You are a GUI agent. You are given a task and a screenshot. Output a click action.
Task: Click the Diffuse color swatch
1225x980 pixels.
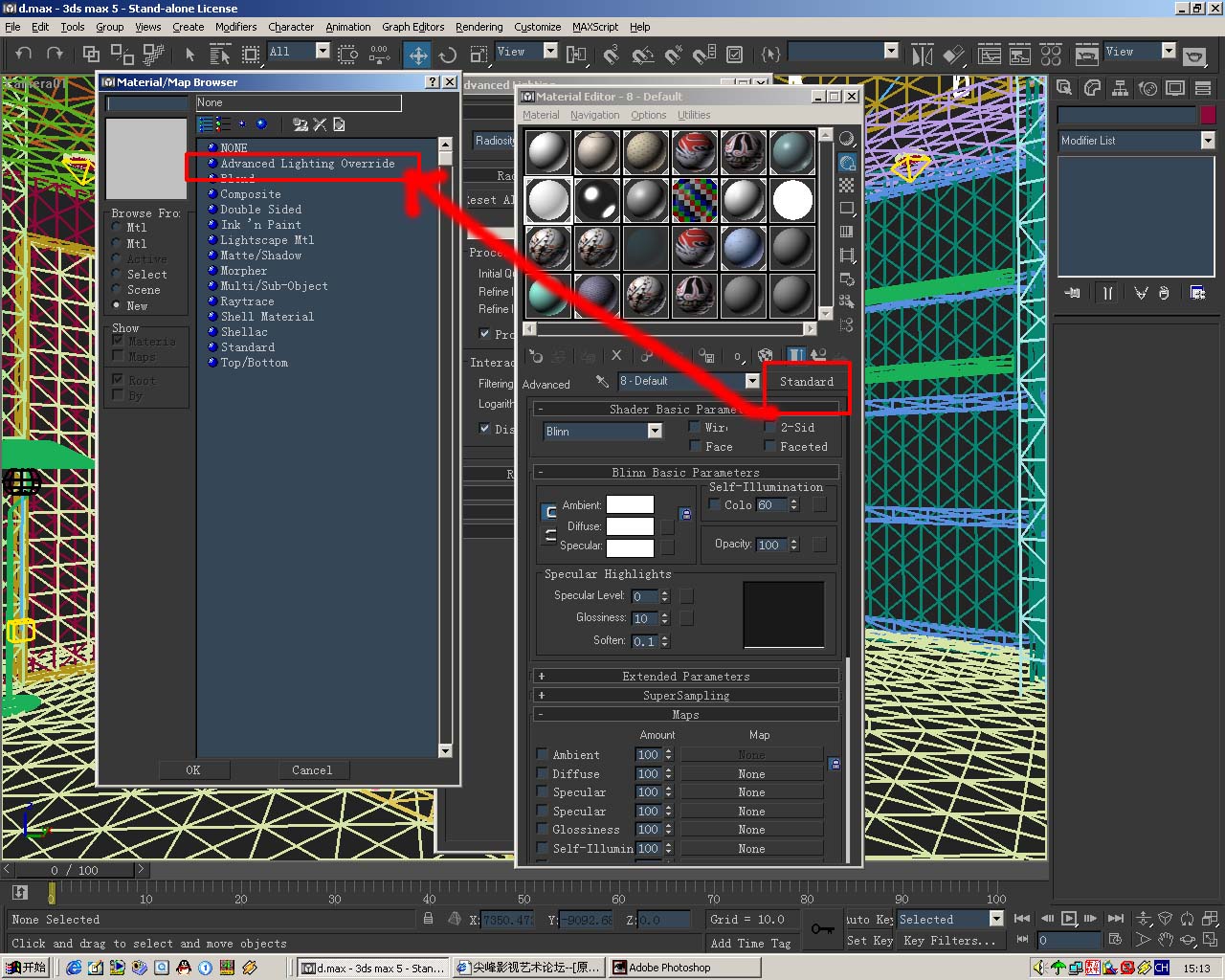coord(630,526)
